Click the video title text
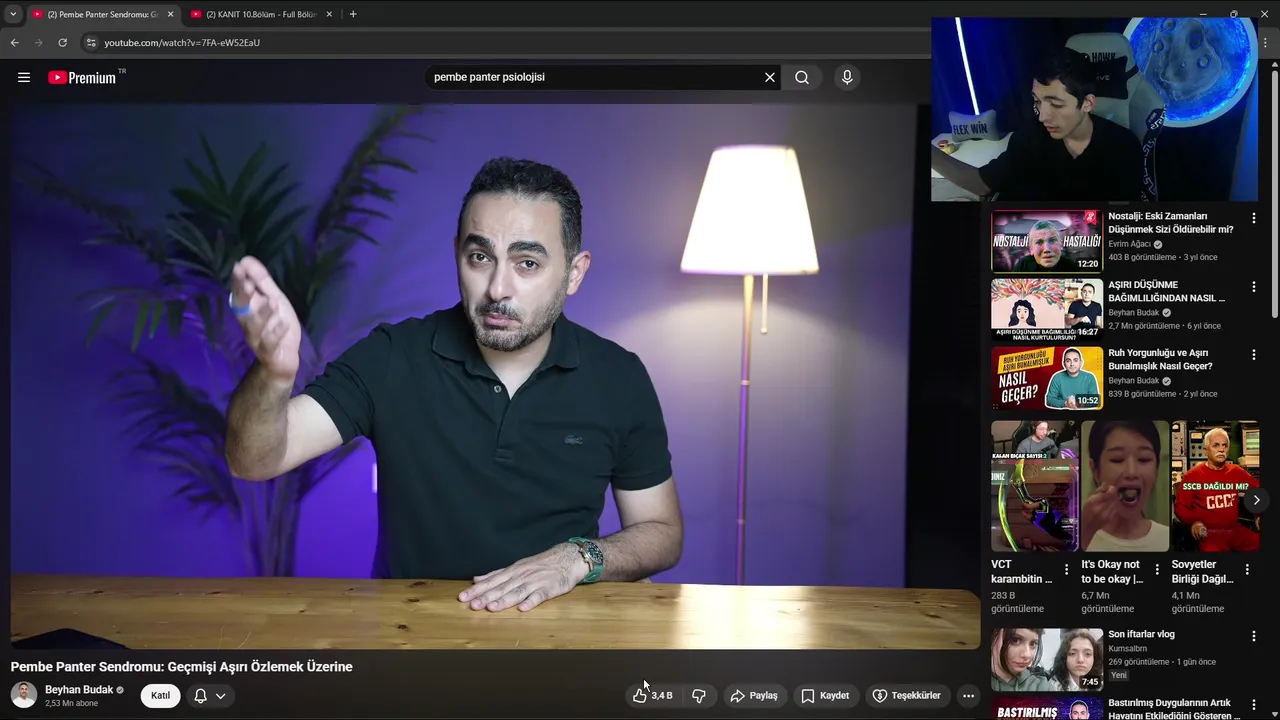 pos(181,667)
